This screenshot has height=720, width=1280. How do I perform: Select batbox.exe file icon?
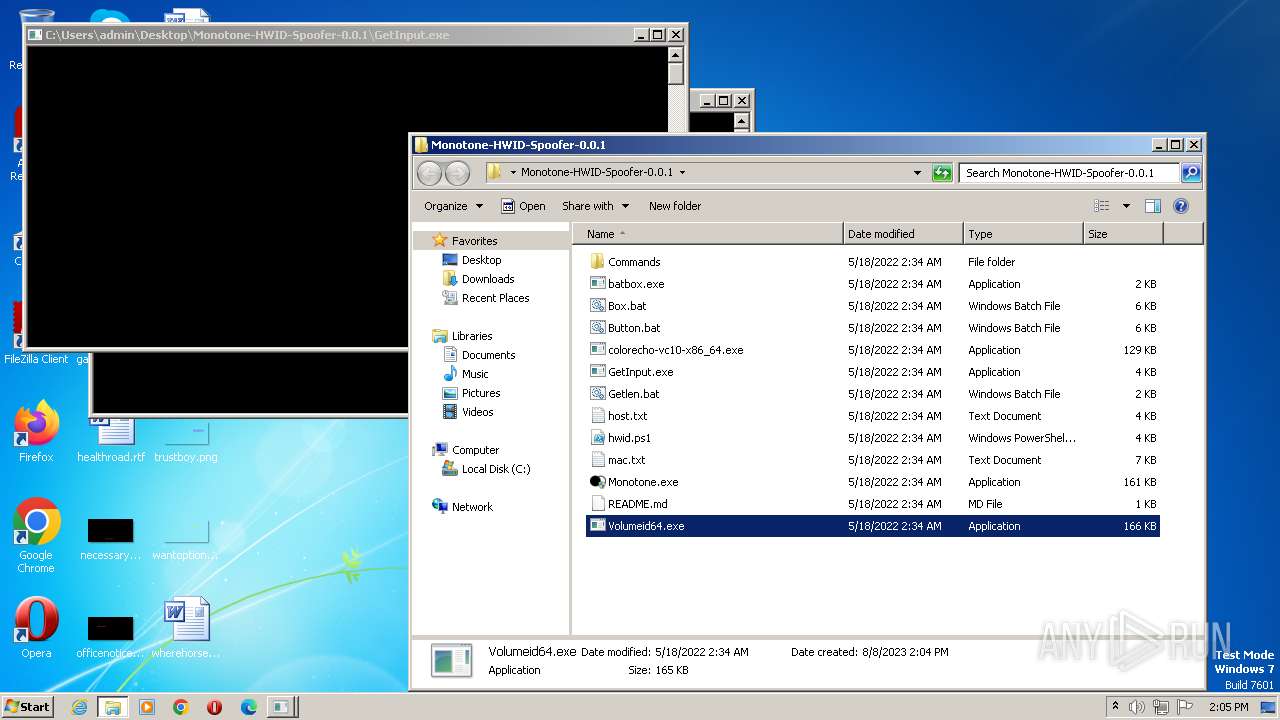coord(598,284)
